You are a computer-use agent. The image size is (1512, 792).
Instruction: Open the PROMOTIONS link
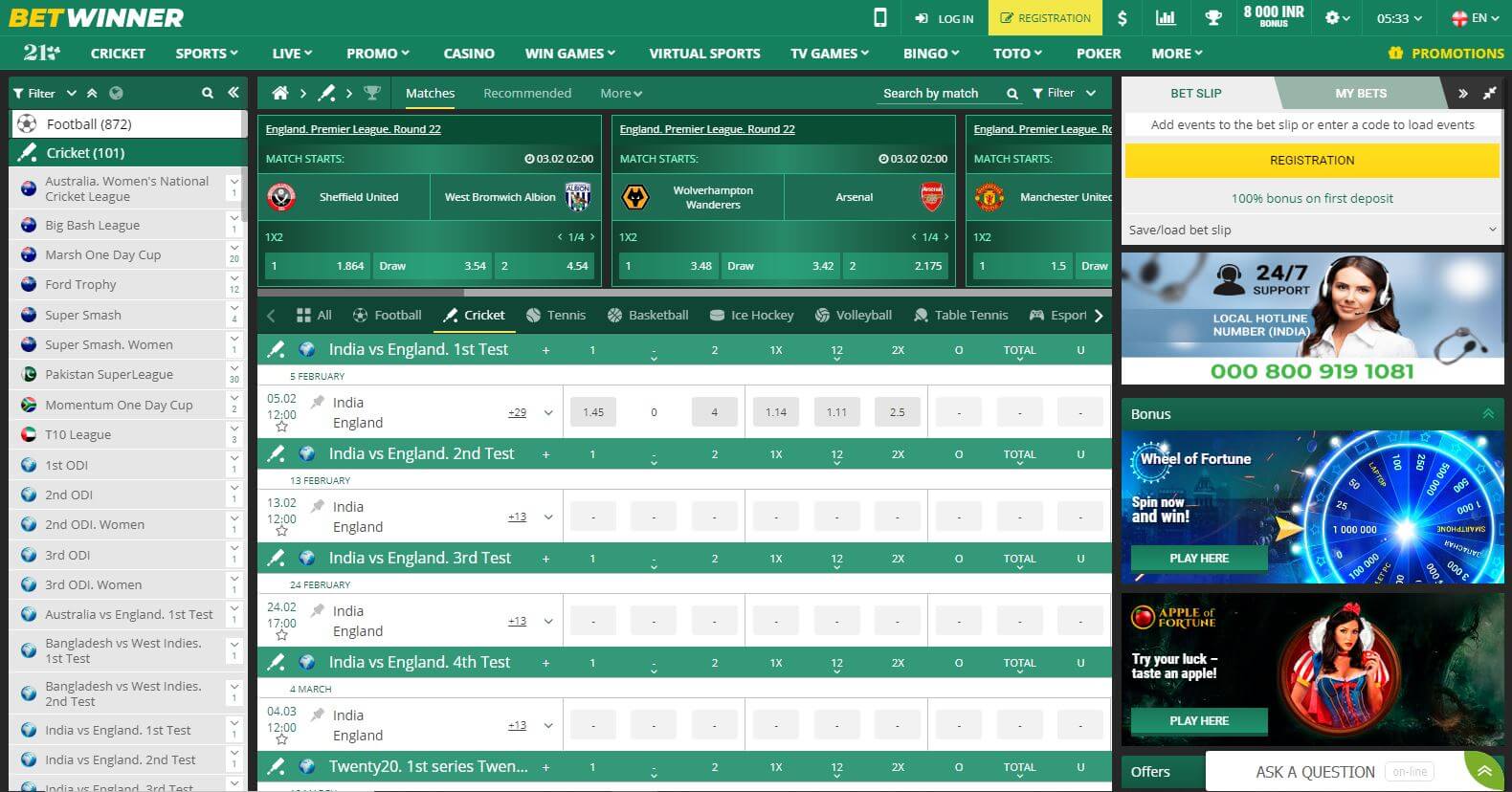[x=1446, y=54]
